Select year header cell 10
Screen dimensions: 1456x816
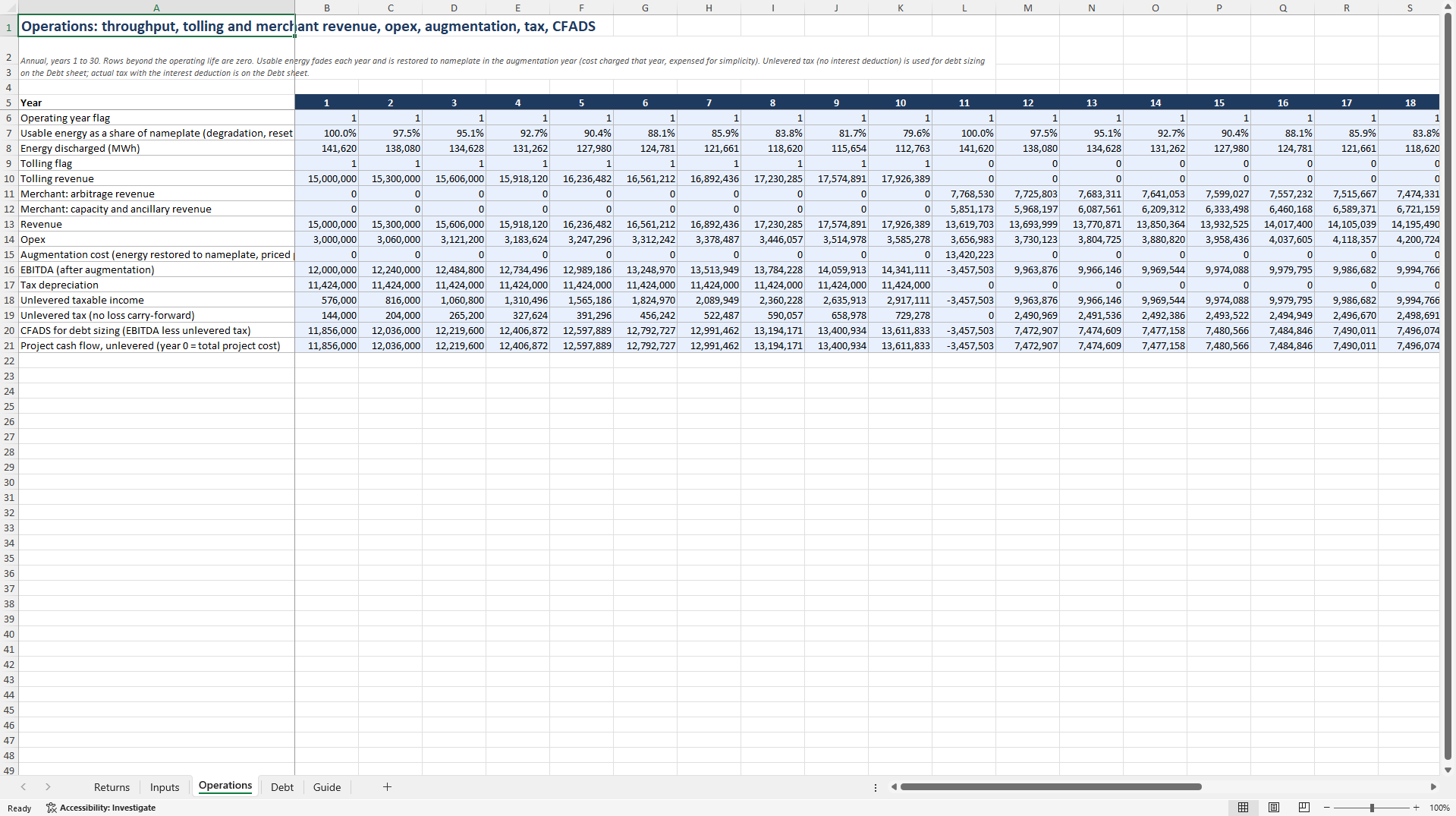901,102
